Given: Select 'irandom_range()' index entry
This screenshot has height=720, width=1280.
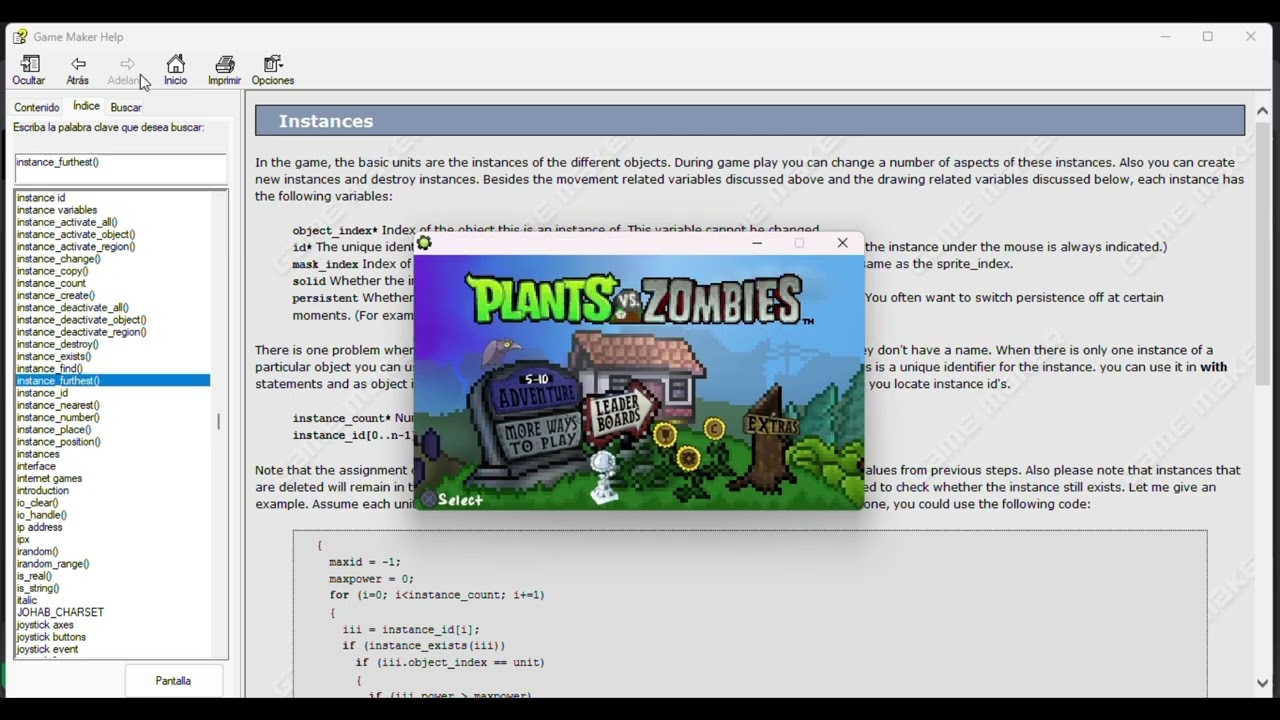Looking at the screenshot, I should pyautogui.click(x=53, y=563).
